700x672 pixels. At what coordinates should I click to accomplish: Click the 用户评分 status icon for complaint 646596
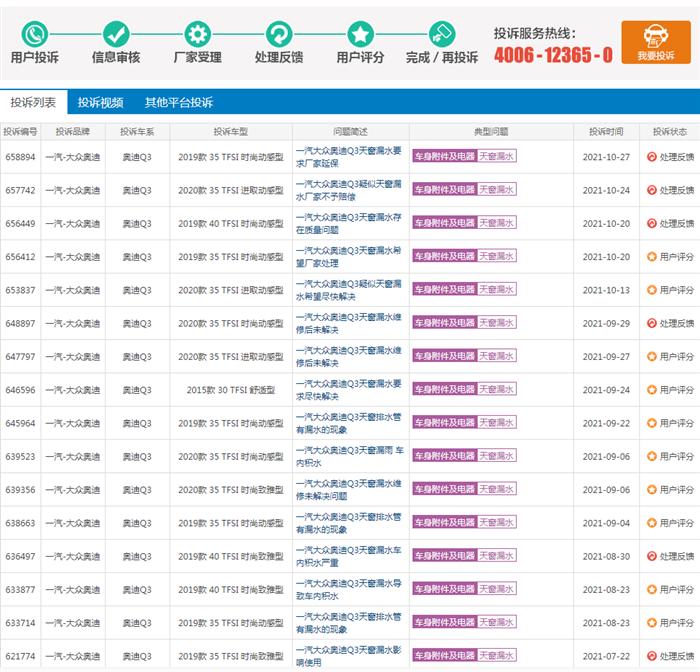coord(651,390)
